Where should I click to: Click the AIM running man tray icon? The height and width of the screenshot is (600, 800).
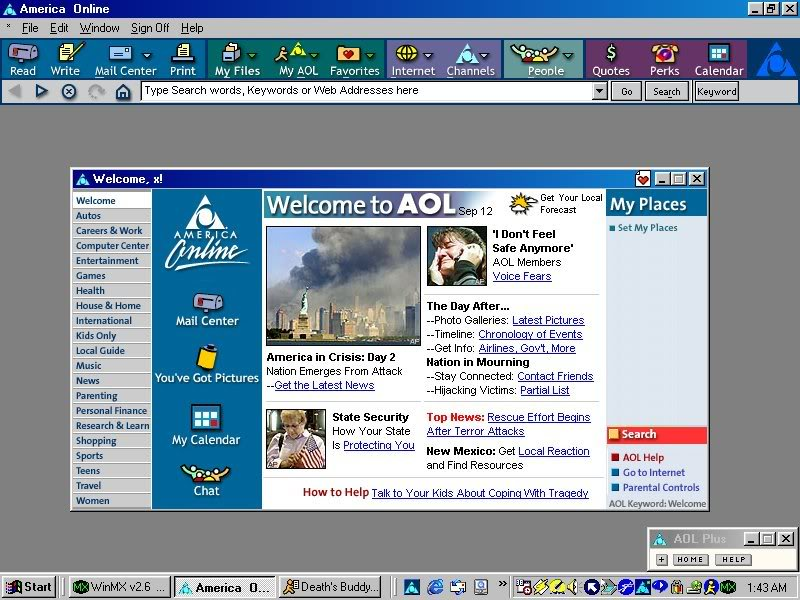point(710,587)
